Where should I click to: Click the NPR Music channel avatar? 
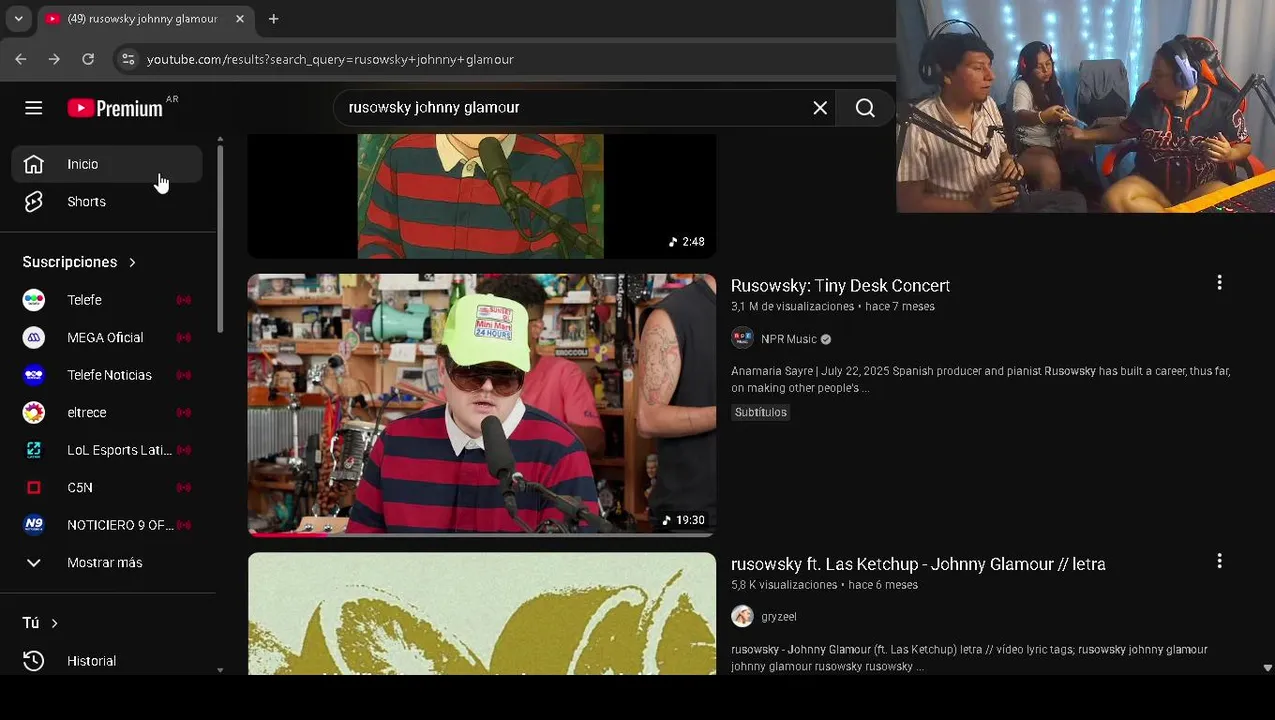[x=742, y=338]
